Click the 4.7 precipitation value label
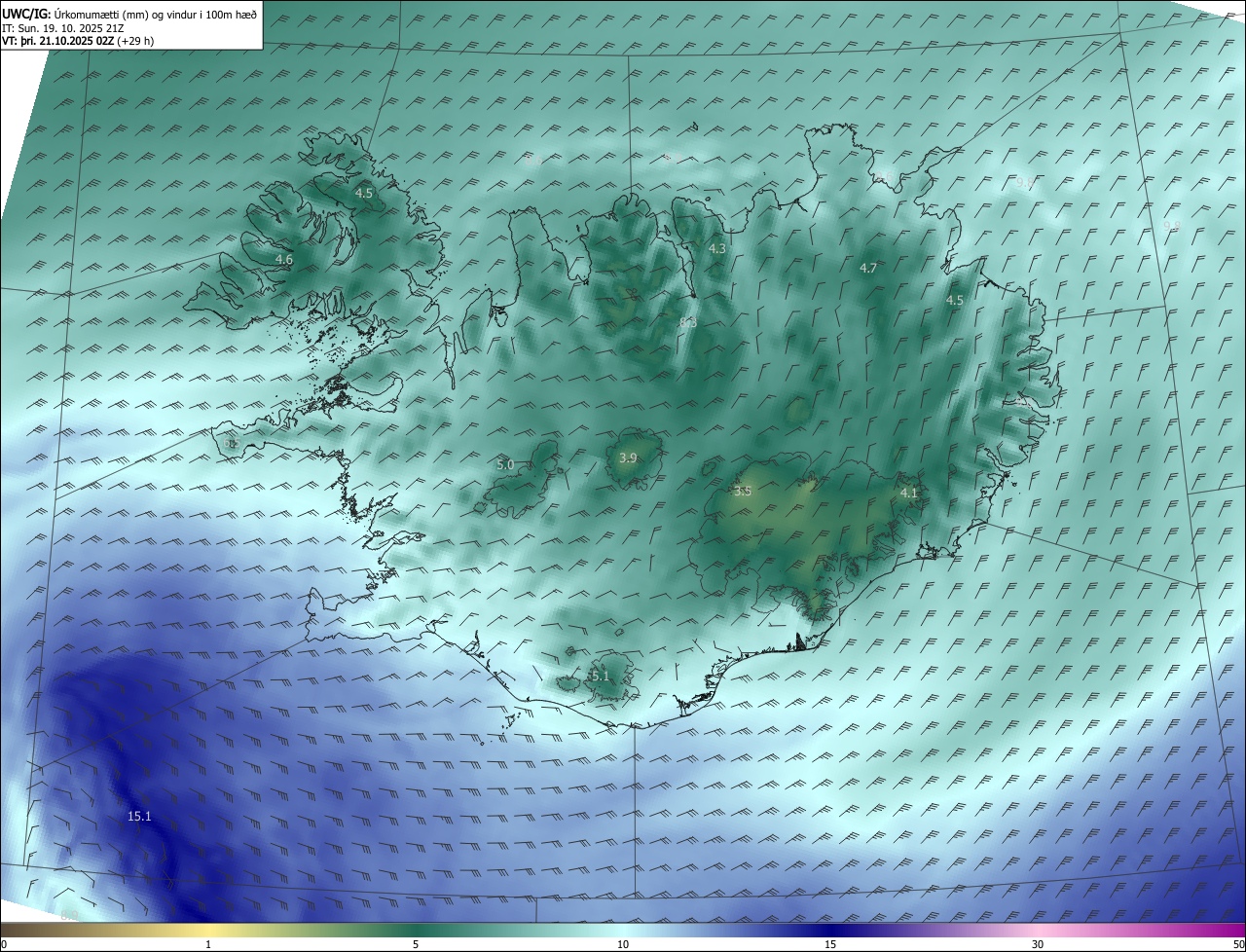The image size is (1246, 952). click(868, 269)
